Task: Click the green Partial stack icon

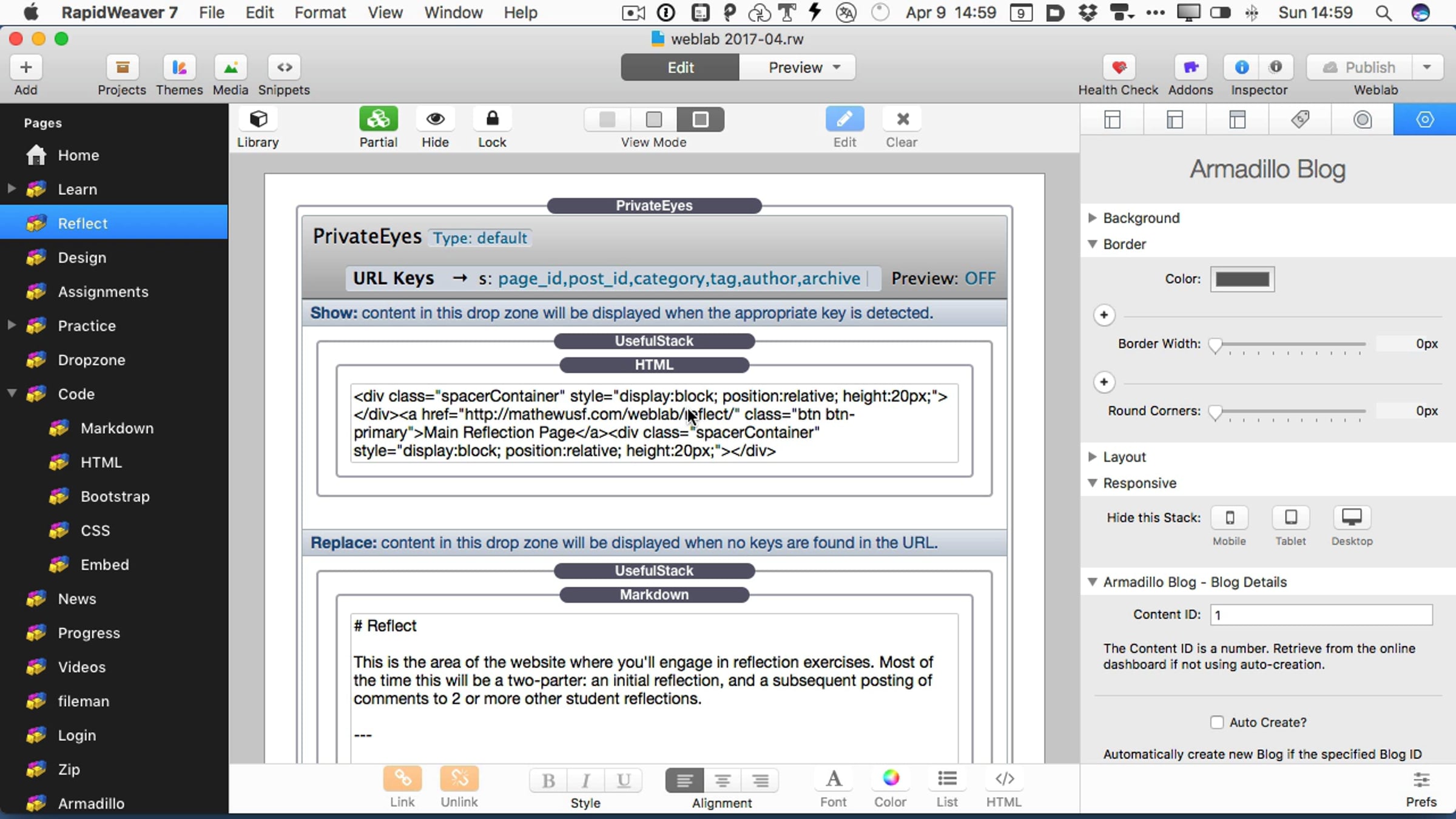Action: click(378, 120)
